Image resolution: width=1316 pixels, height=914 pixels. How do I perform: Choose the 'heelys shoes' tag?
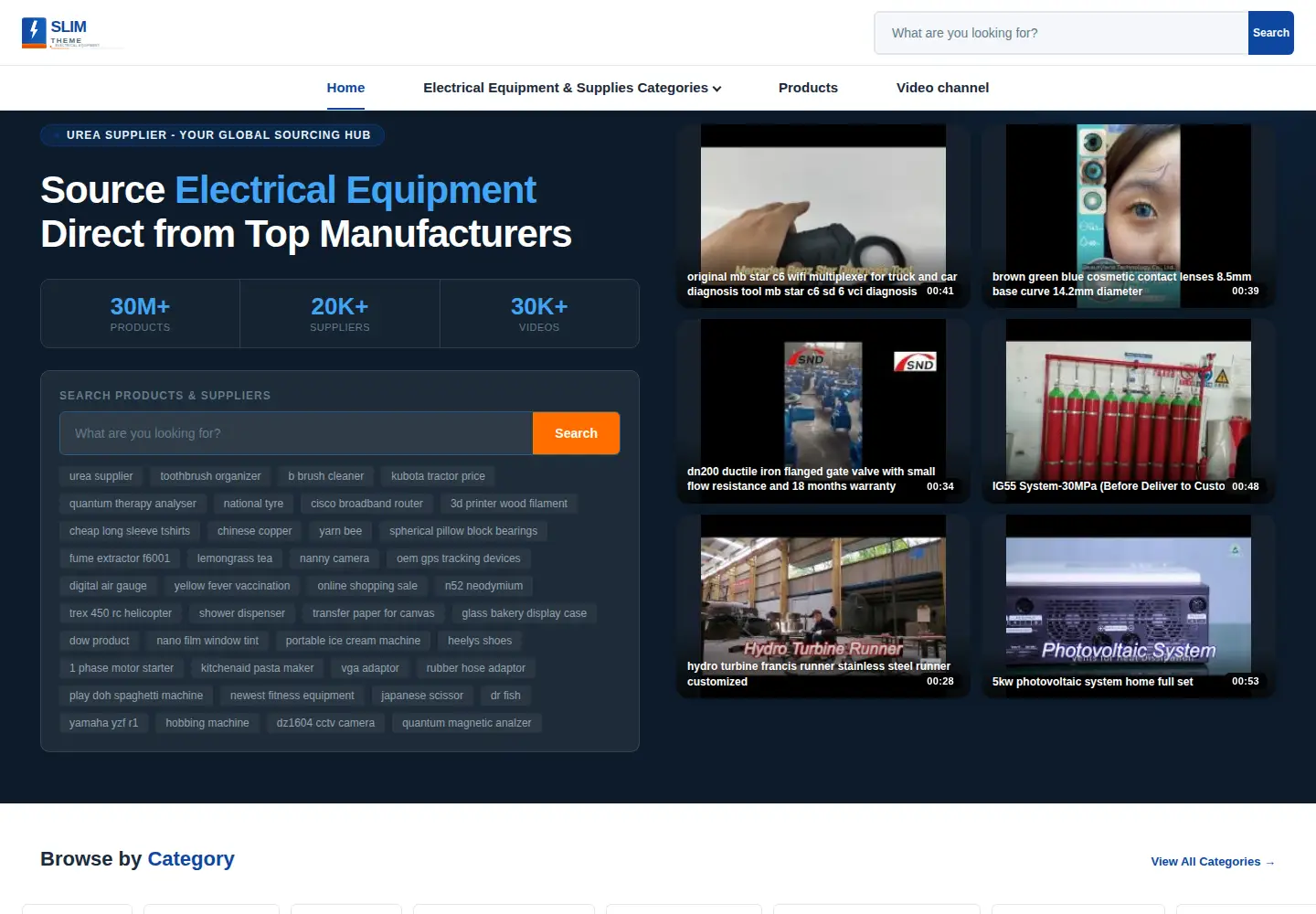click(480, 641)
